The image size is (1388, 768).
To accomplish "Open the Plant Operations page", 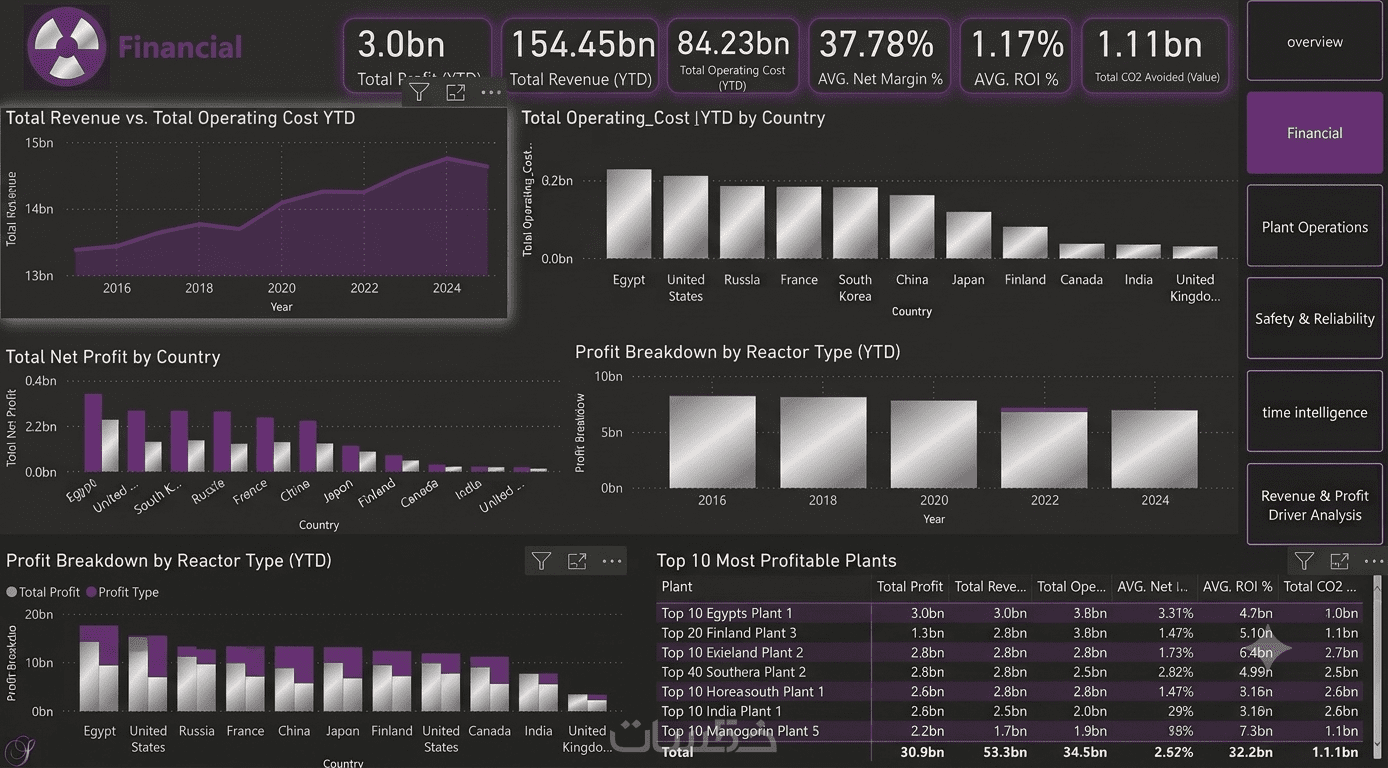I will [1315, 227].
